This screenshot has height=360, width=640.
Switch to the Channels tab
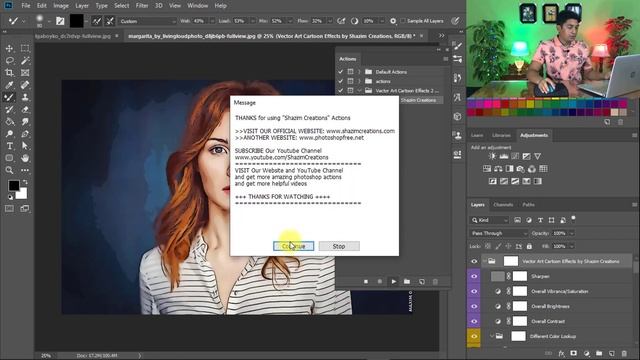(x=503, y=205)
